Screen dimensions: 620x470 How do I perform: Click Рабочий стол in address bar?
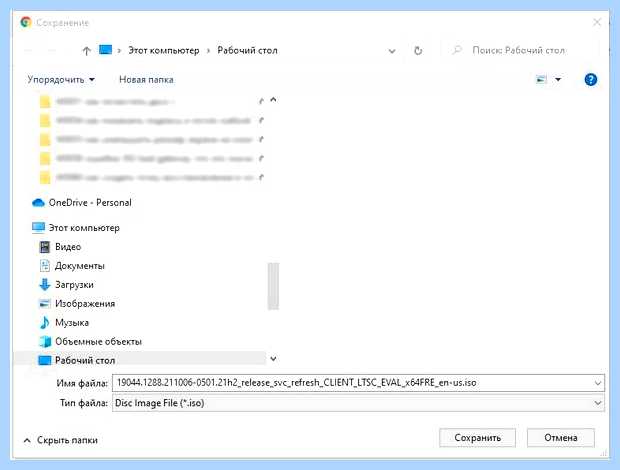pyautogui.click(x=248, y=51)
